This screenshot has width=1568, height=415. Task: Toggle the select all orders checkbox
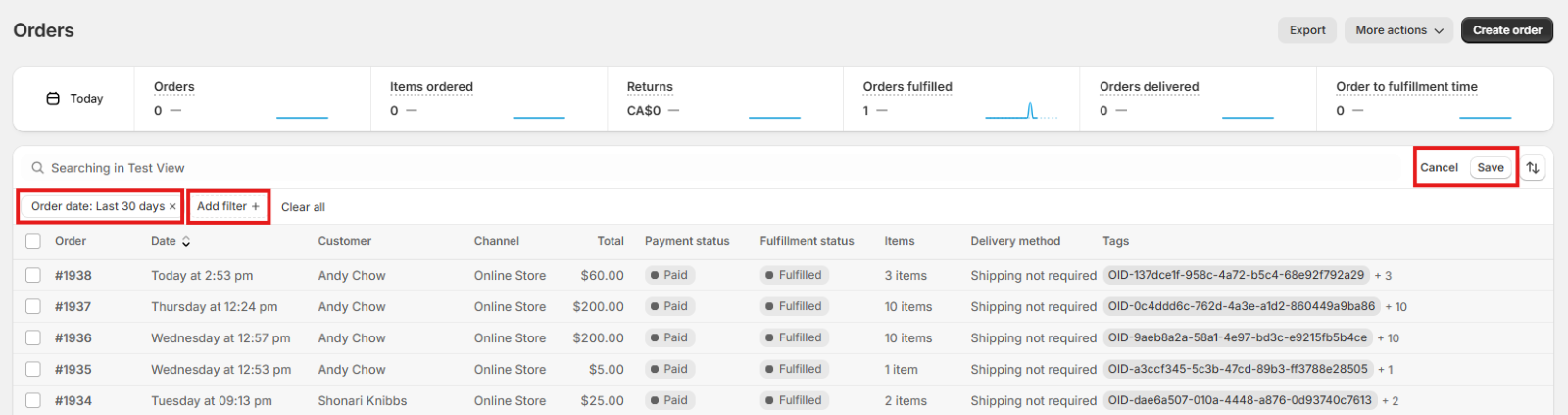(33, 242)
